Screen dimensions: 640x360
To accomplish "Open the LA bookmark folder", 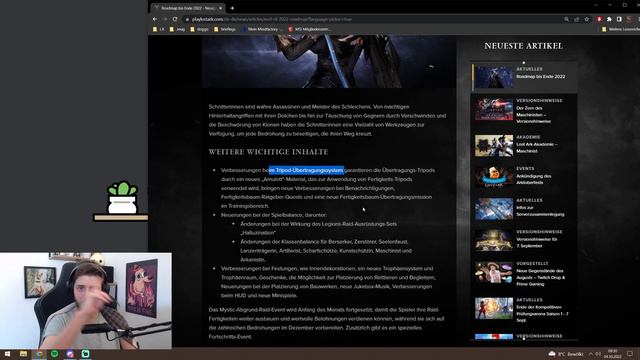I will point(158,29).
